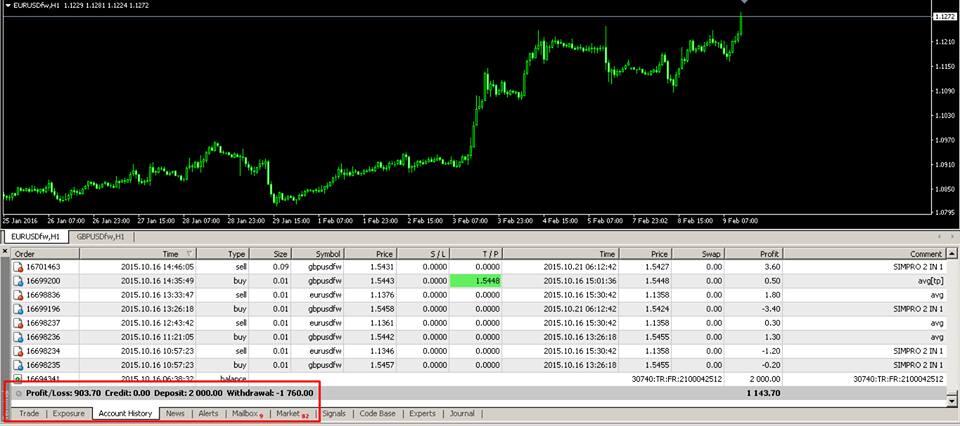Open the Alerts tab
The width and height of the screenshot is (960, 426).
(x=208, y=414)
